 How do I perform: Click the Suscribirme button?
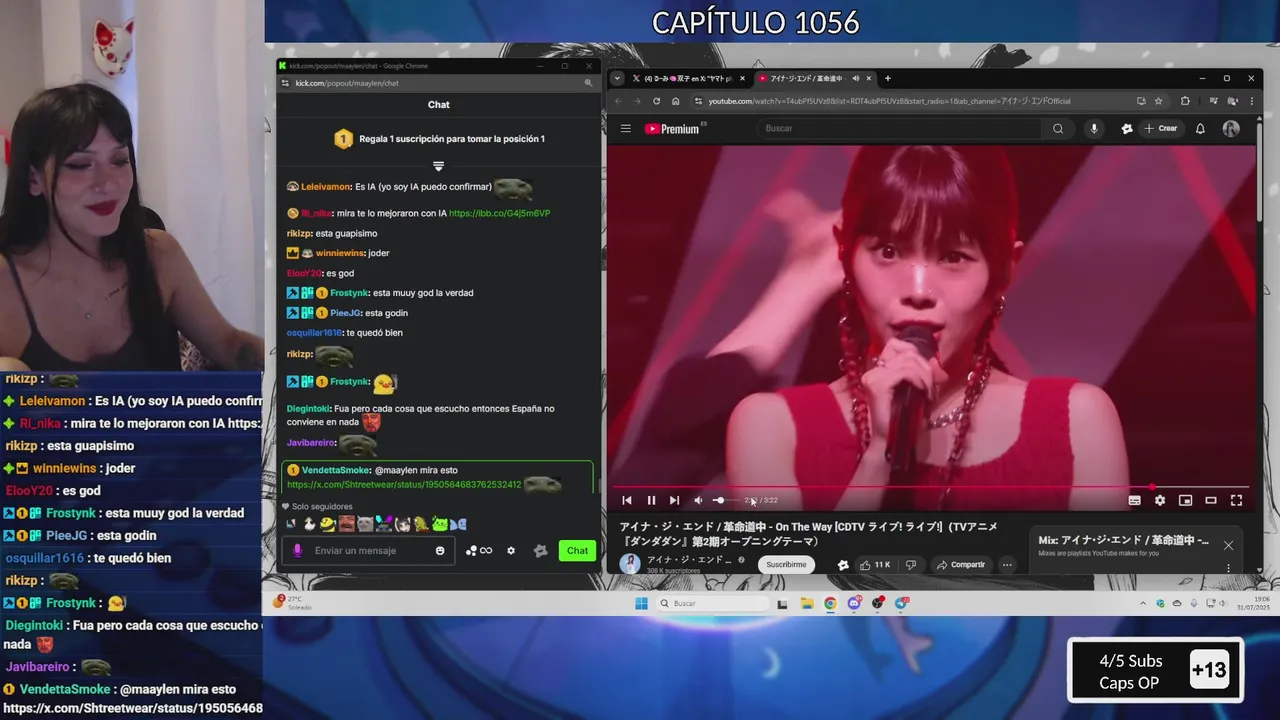(x=786, y=564)
